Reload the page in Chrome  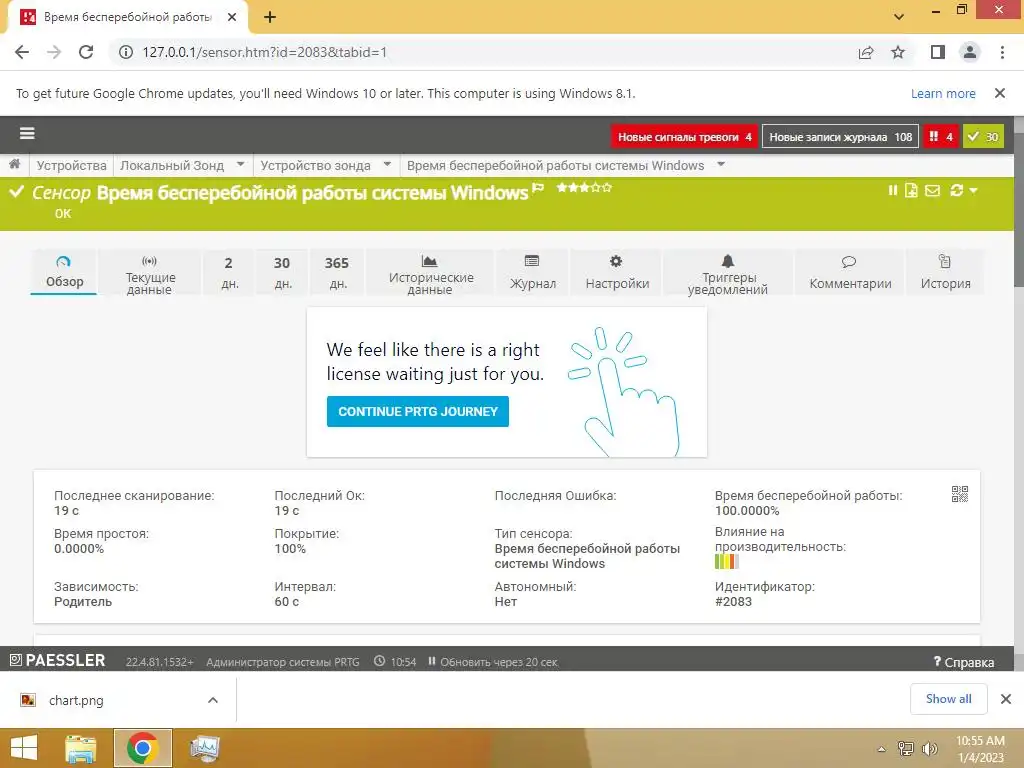point(86,52)
